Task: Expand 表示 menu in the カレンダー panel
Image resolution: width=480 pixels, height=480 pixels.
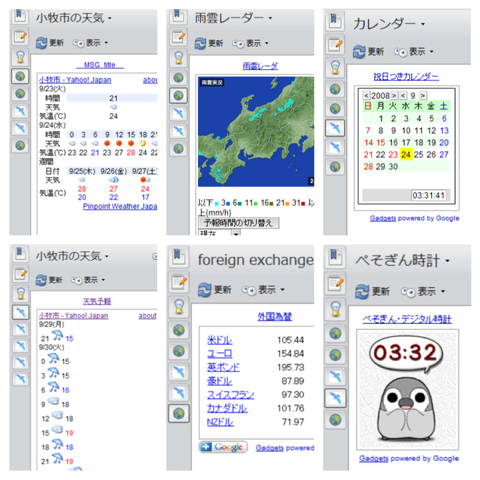Action: click(414, 52)
